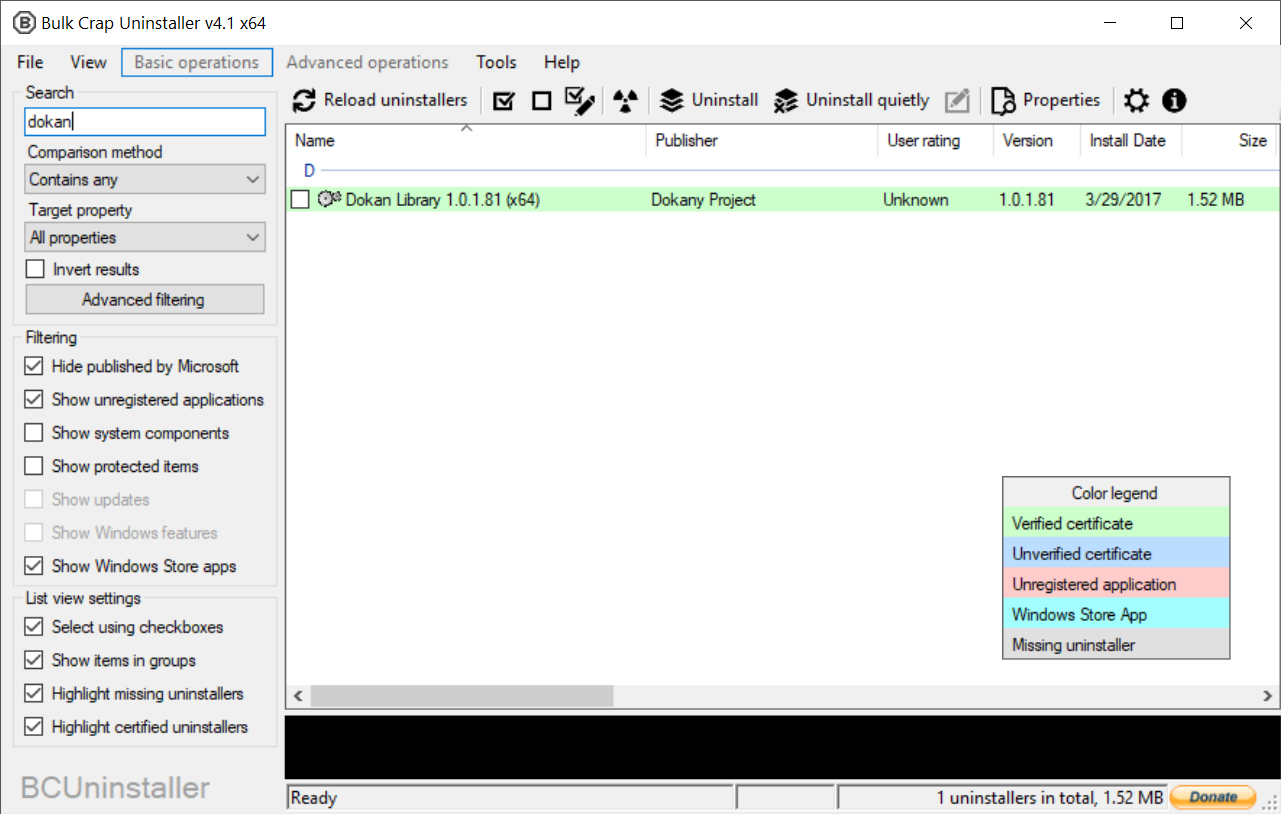Open the Basic operations menu
The height and width of the screenshot is (814, 1281).
pos(197,62)
